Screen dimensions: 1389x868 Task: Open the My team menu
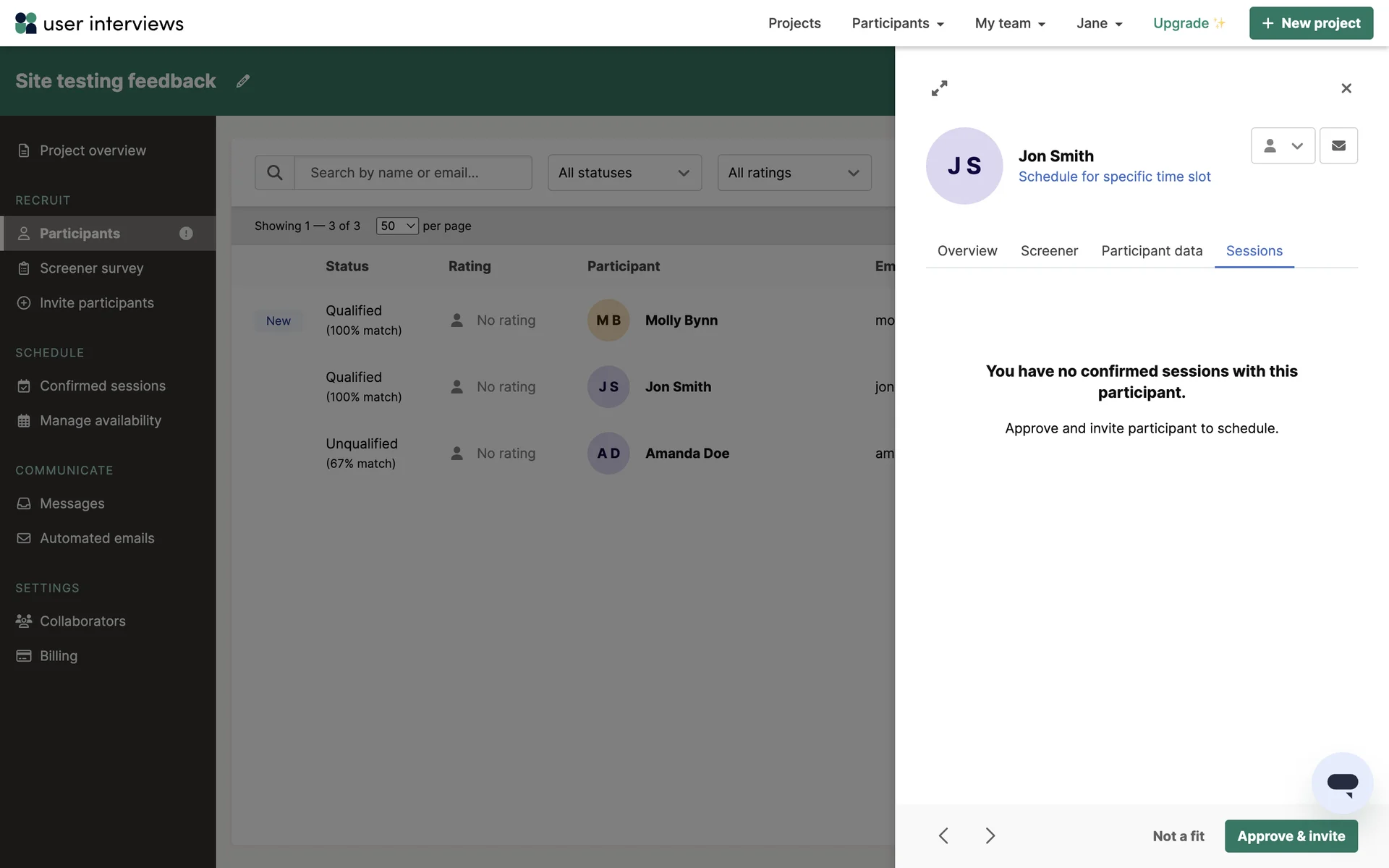(1010, 23)
